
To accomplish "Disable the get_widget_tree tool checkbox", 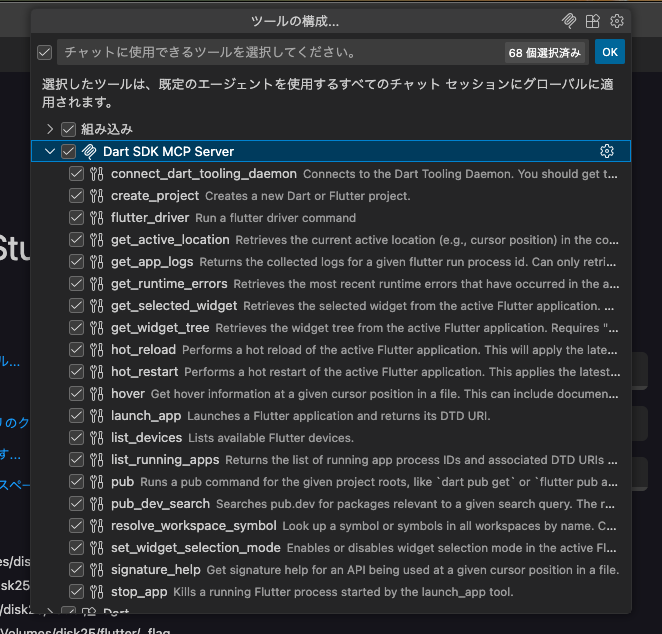I will [76, 327].
